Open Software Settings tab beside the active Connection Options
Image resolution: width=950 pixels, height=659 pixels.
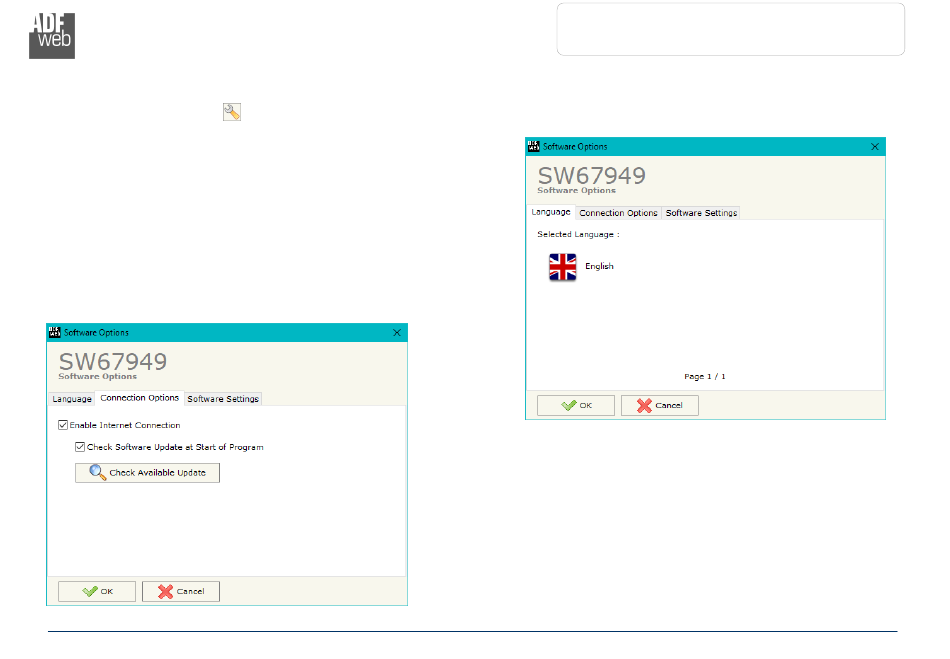point(223,399)
